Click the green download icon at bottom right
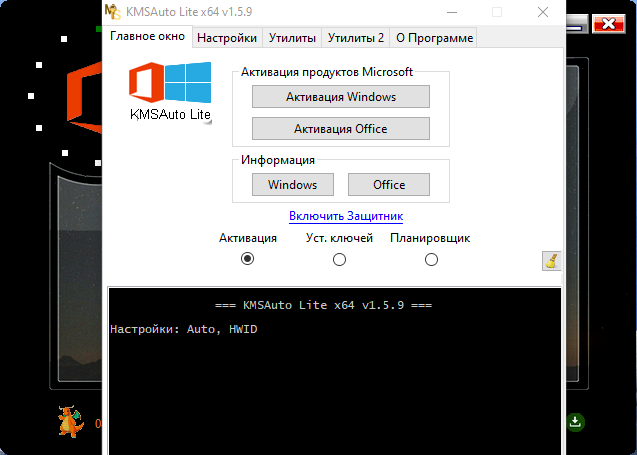The width and height of the screenshot is (637, 455). click(x=576, y=422)
